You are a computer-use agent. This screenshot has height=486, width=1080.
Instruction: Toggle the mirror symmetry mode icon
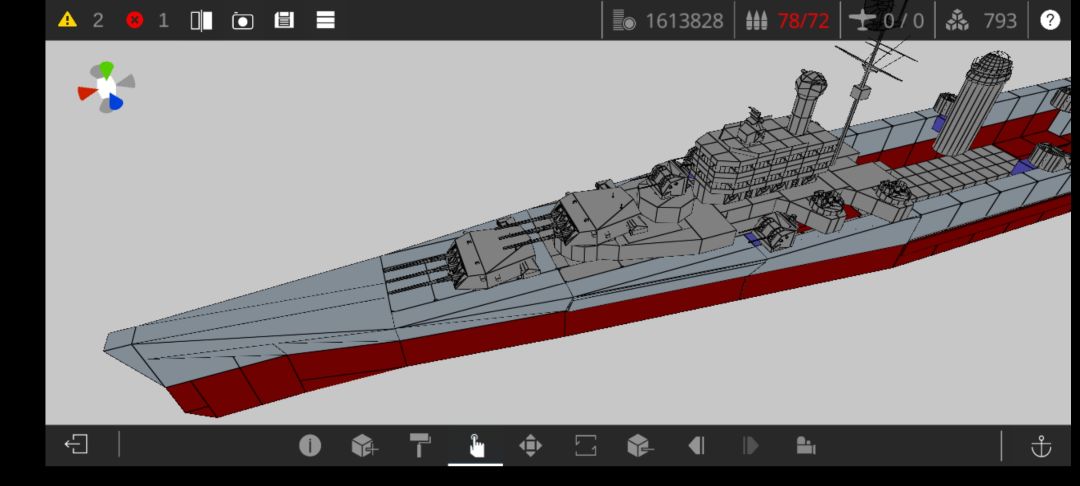coord(202,20)
